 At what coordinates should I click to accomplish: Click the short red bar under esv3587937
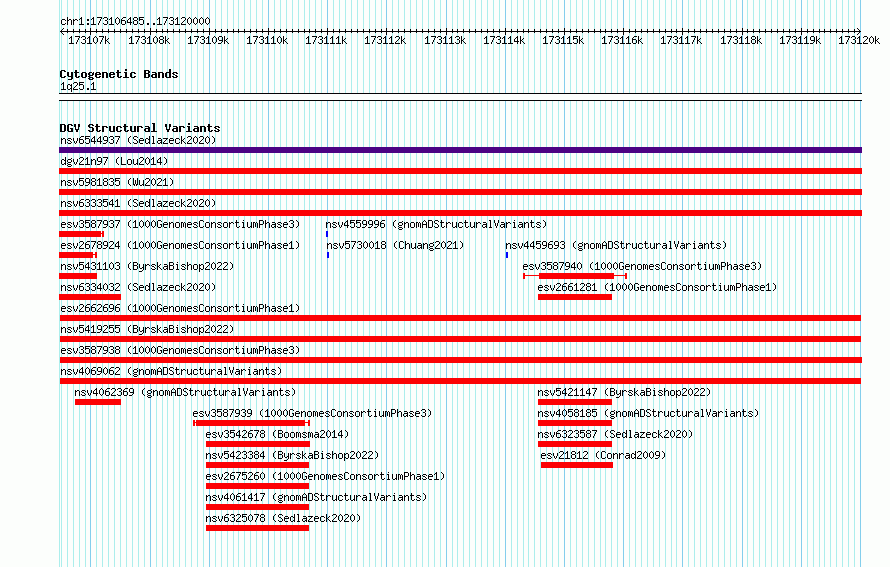click(x=81, y=234)
